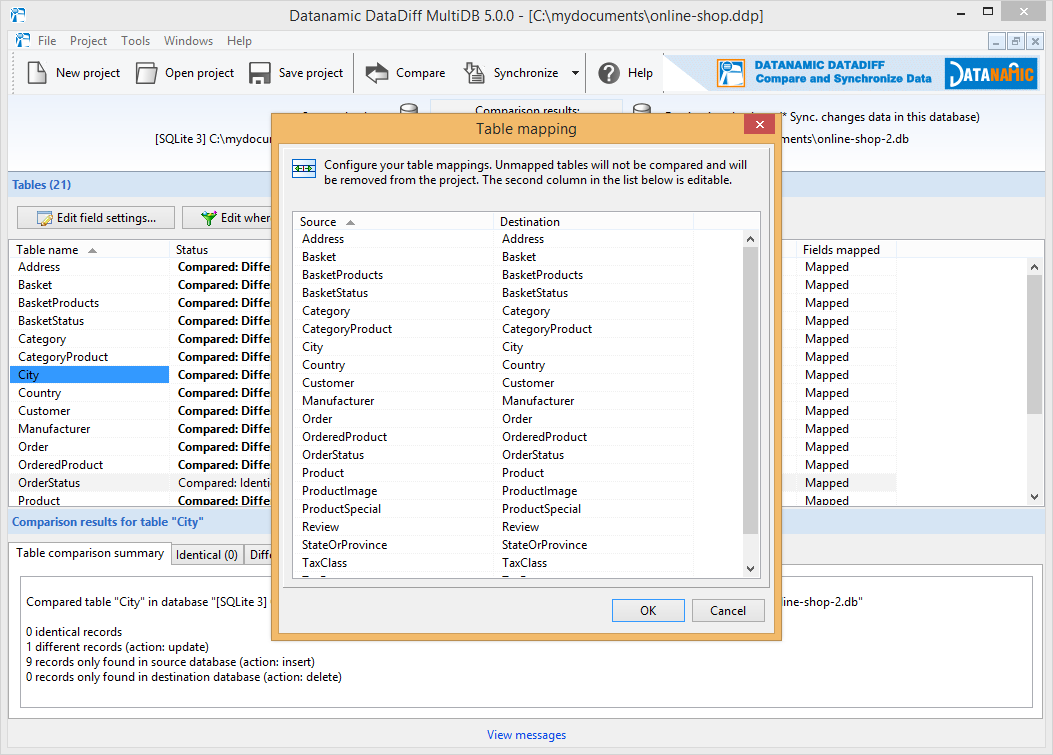Edit Destination cell OrderedProduct
The height and width of the screenshot is (755, 1053).
tap(594, 437)
